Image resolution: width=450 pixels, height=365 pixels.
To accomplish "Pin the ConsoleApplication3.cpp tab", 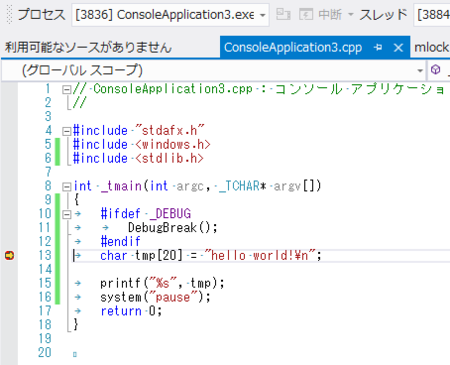I will click(x=378, y=48).
